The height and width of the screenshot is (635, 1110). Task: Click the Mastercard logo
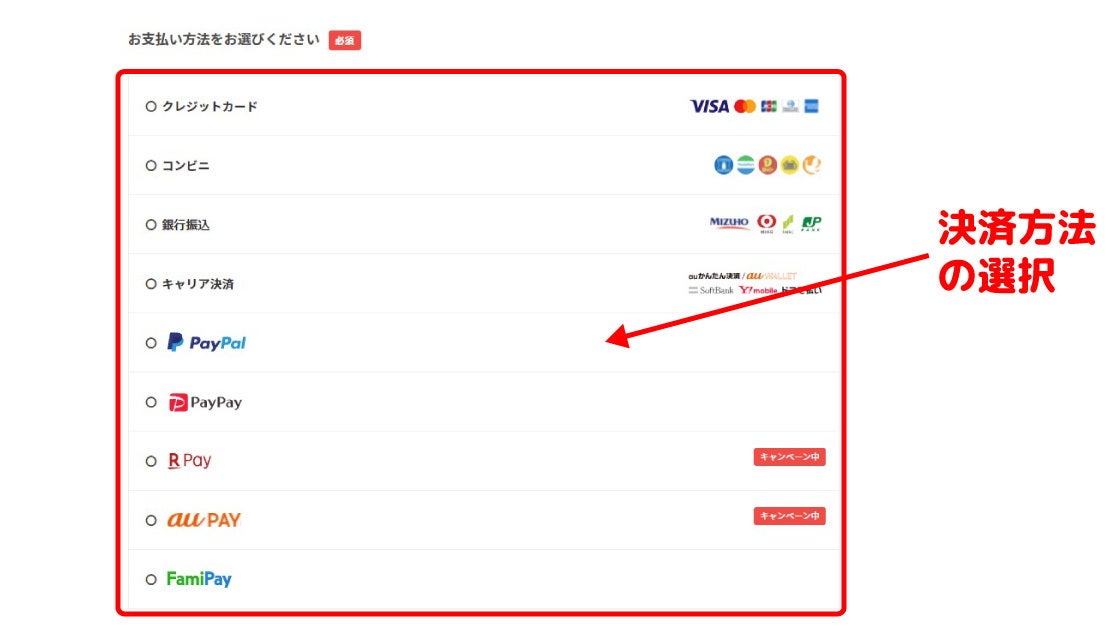click(744, 106)
